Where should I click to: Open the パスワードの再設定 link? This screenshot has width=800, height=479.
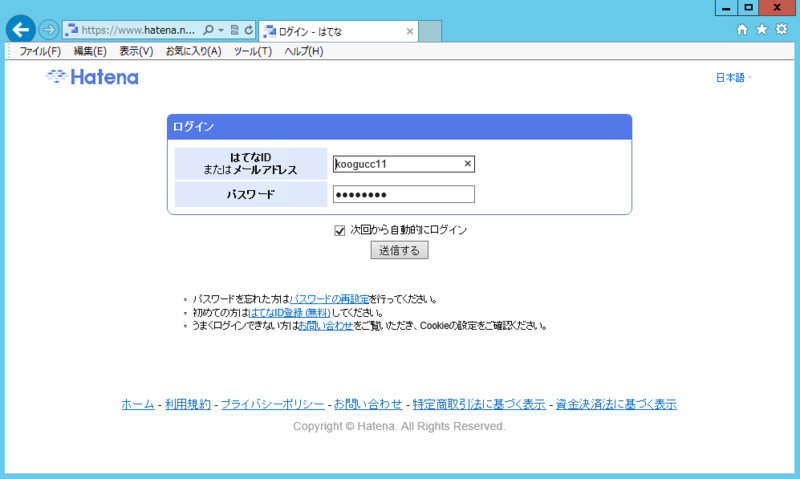[x=329, y=299]
